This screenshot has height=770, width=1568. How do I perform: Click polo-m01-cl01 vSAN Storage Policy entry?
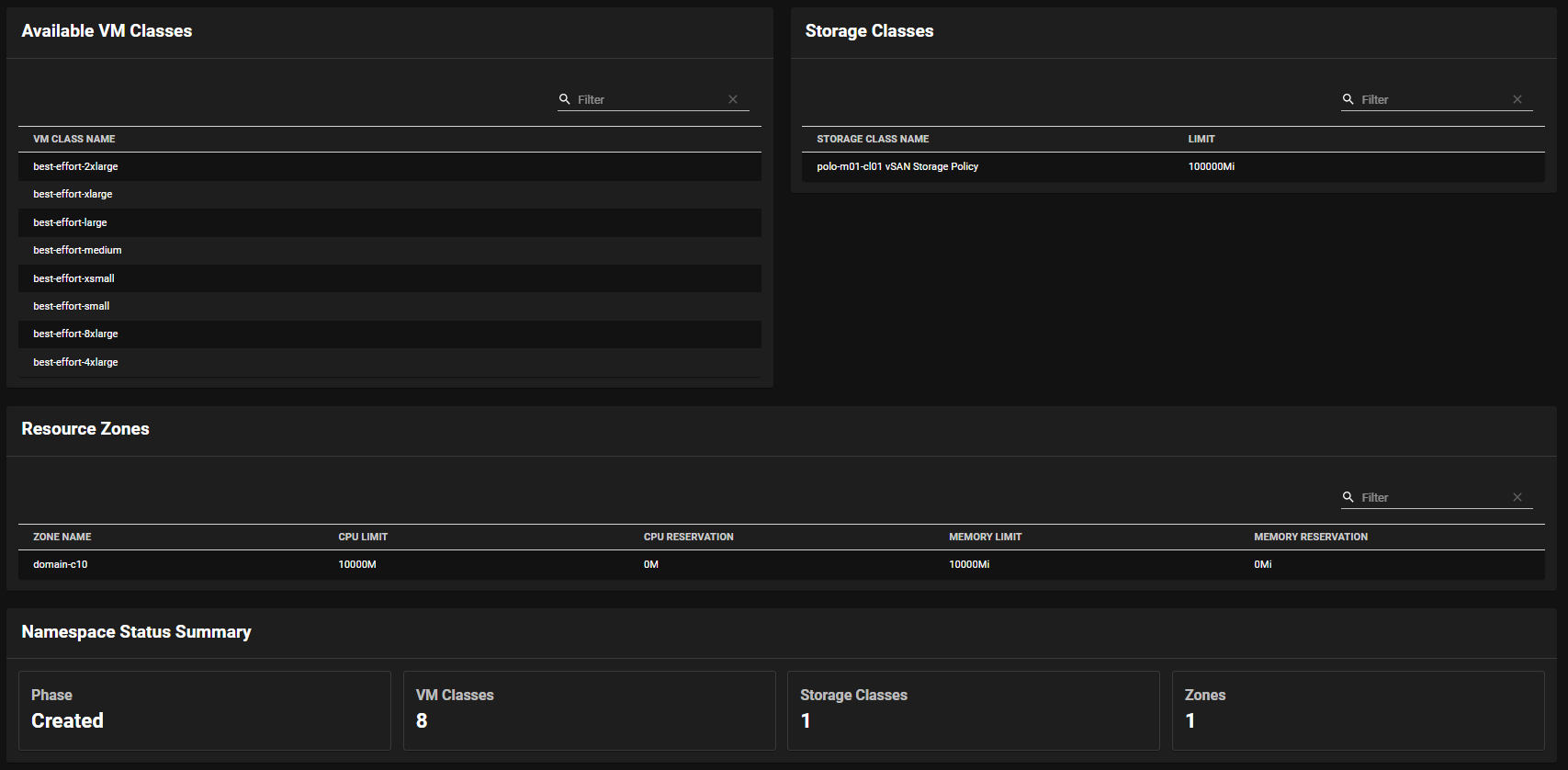tap(897, 166)
